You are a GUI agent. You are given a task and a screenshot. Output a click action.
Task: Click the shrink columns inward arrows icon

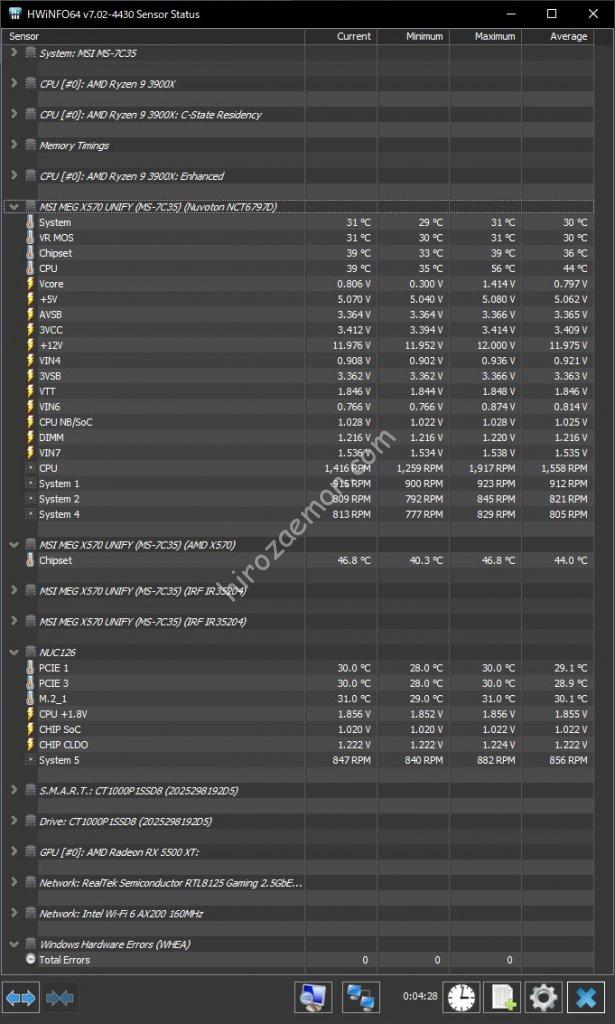pos(59,998)
